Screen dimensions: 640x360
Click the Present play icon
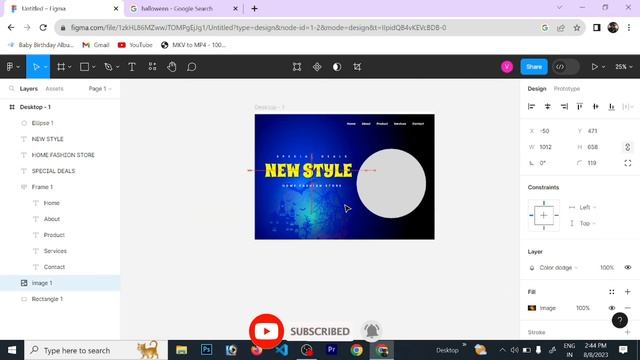595,67
